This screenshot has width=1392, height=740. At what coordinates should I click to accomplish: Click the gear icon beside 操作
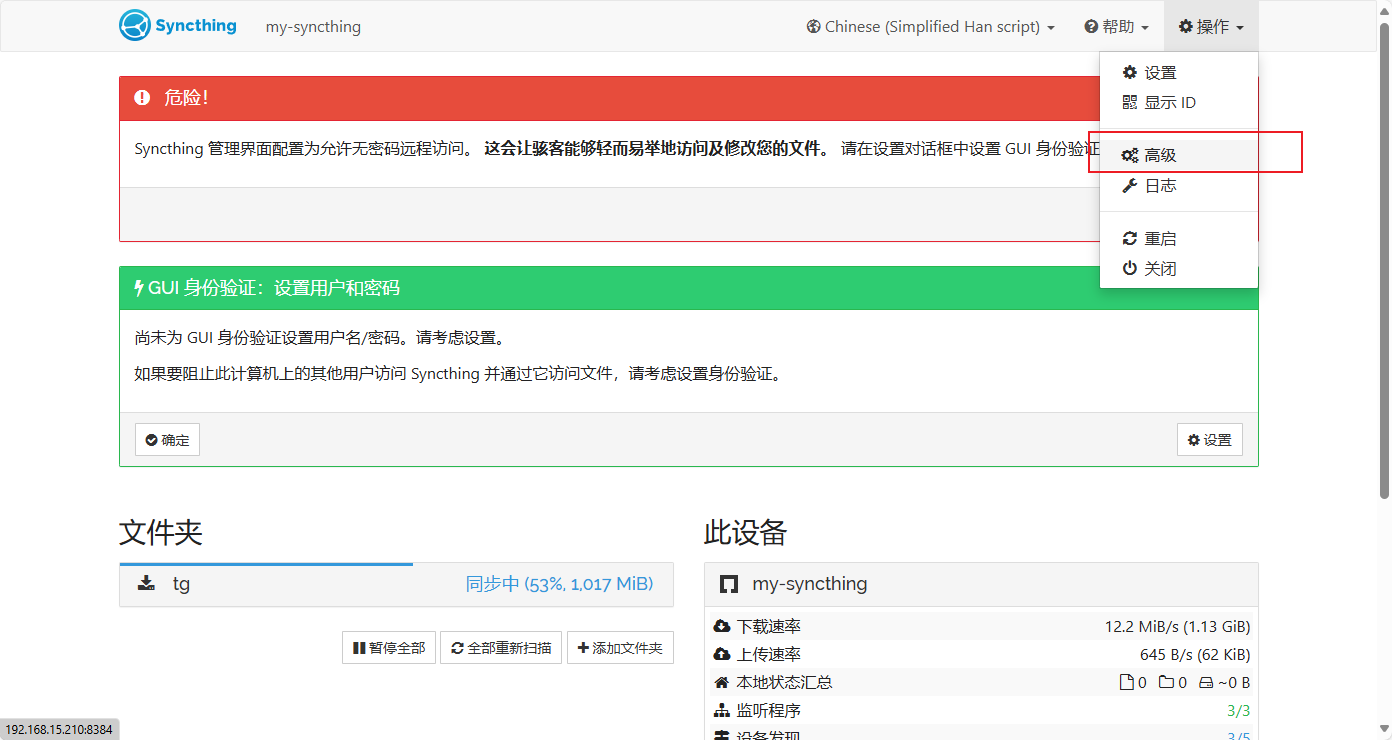click(1186, 27)
